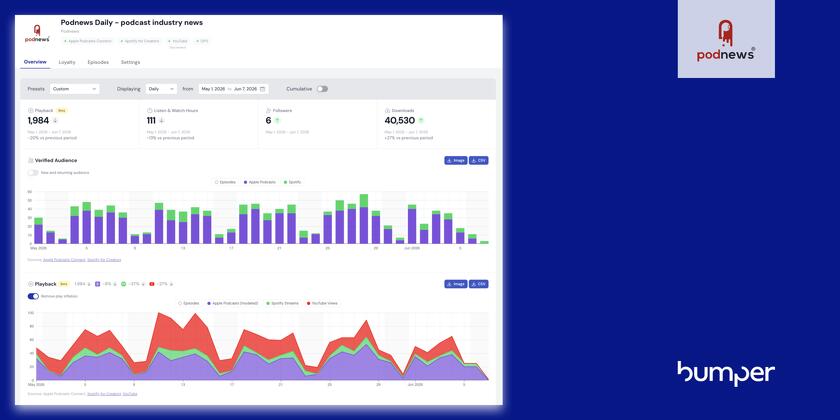Open Spotify for Creators link under Verified Audience chart
Viewport: 840px width, 420px height.
(x=104, y=260)
